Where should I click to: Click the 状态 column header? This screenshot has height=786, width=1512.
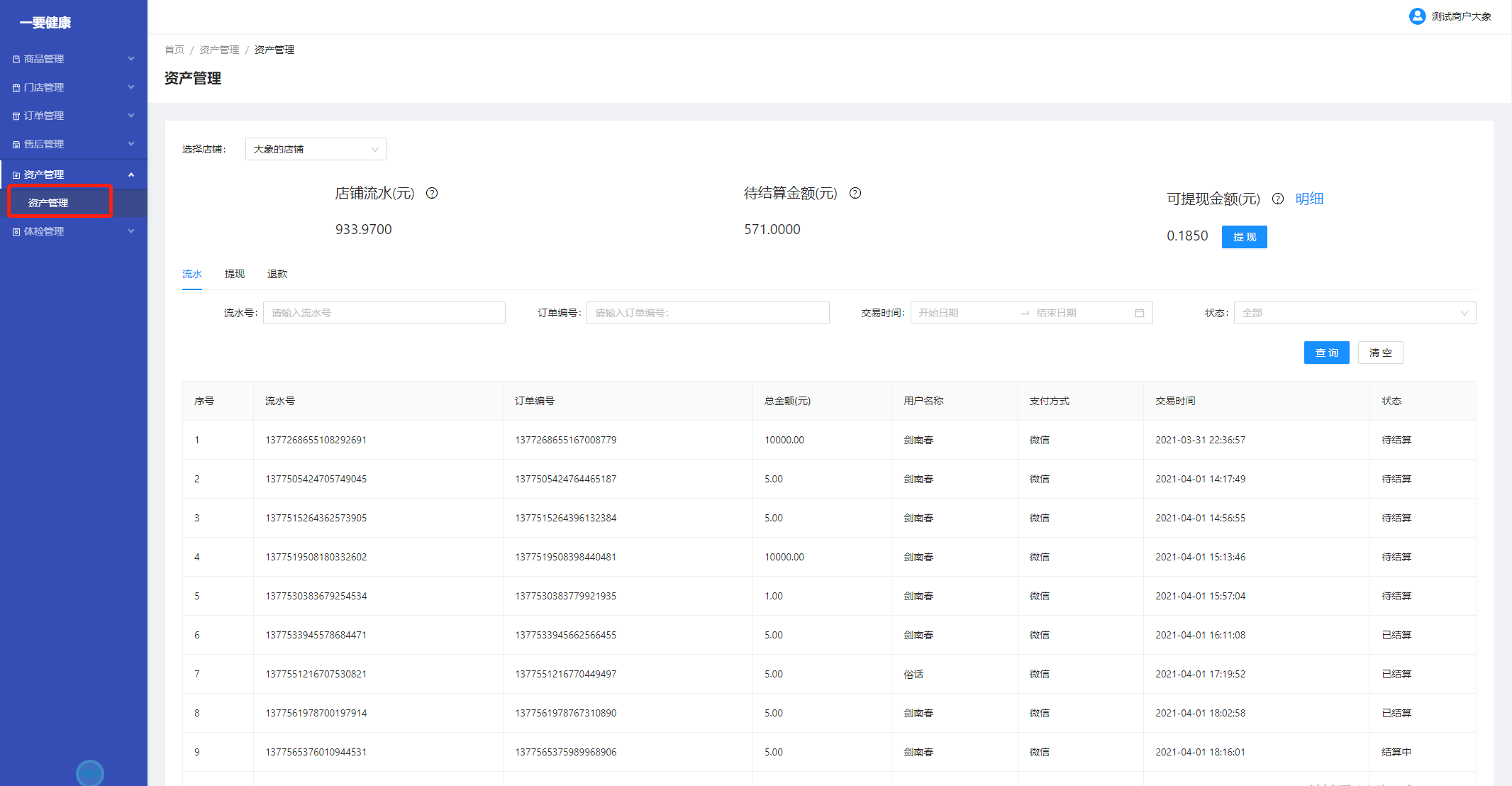[x=1391, y=401]
